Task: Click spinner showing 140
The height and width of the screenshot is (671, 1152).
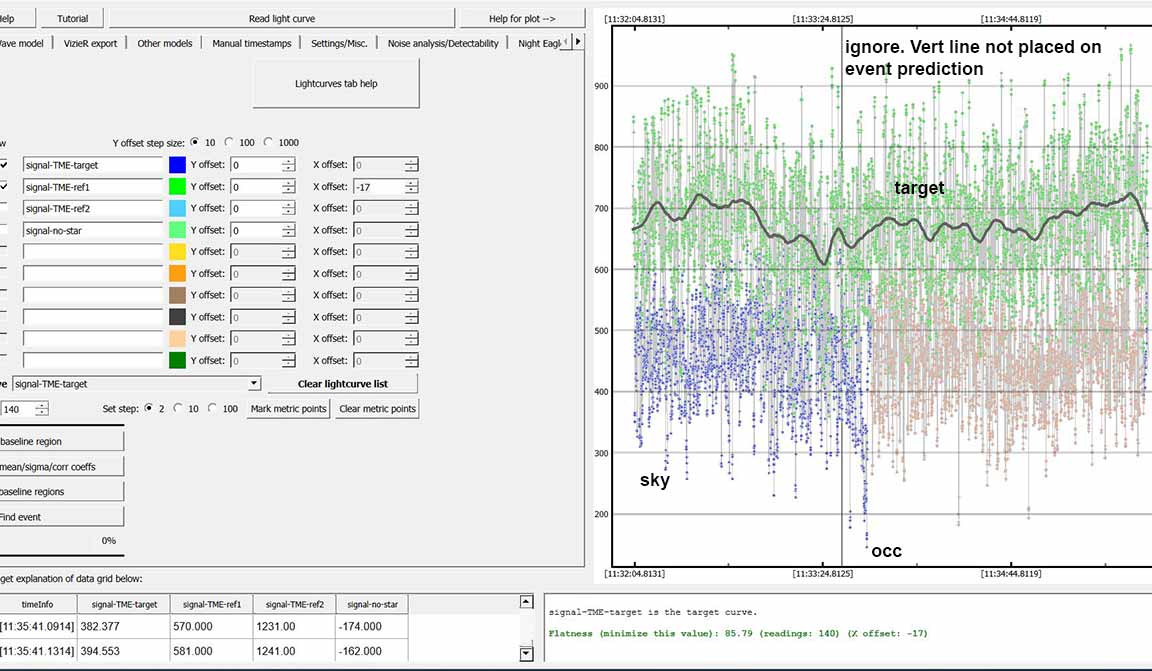Action: [x=24, y=409]
